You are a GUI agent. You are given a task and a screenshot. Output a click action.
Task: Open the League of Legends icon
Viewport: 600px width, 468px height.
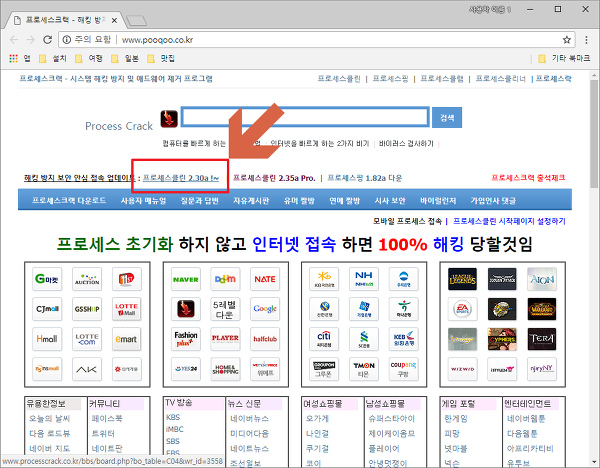click(463, 279)
